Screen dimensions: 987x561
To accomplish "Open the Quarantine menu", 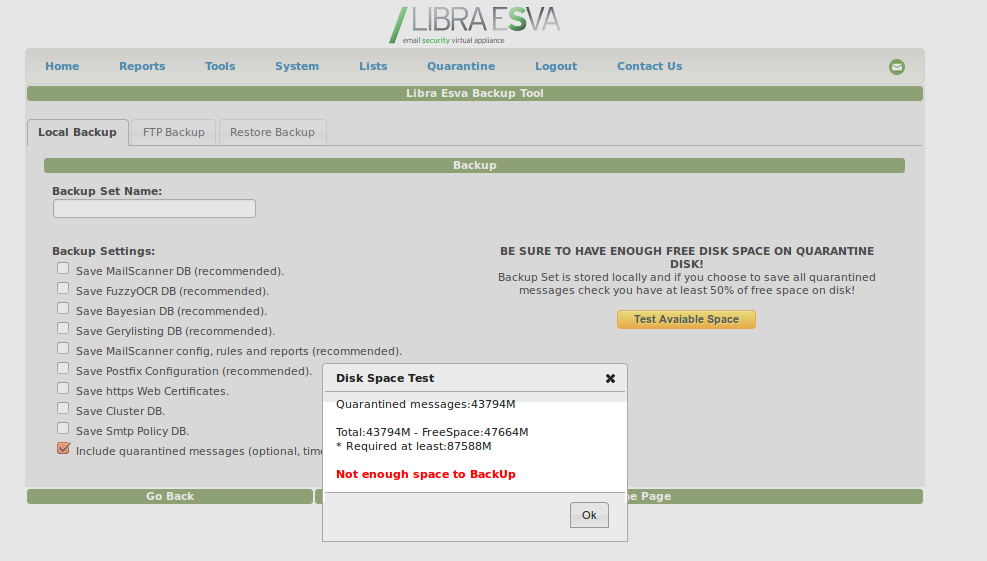I will coord(461,66).
